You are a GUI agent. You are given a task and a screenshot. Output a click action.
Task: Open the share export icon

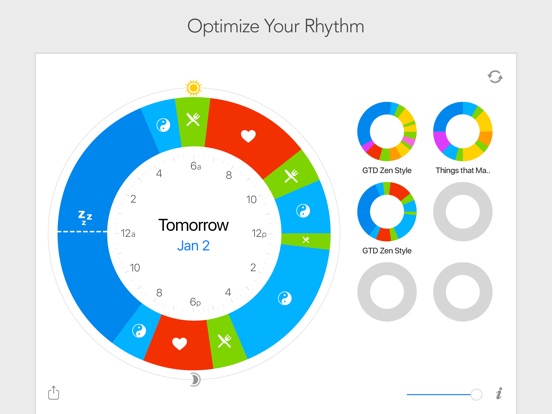pyautogui.click(x=54, y=393)
